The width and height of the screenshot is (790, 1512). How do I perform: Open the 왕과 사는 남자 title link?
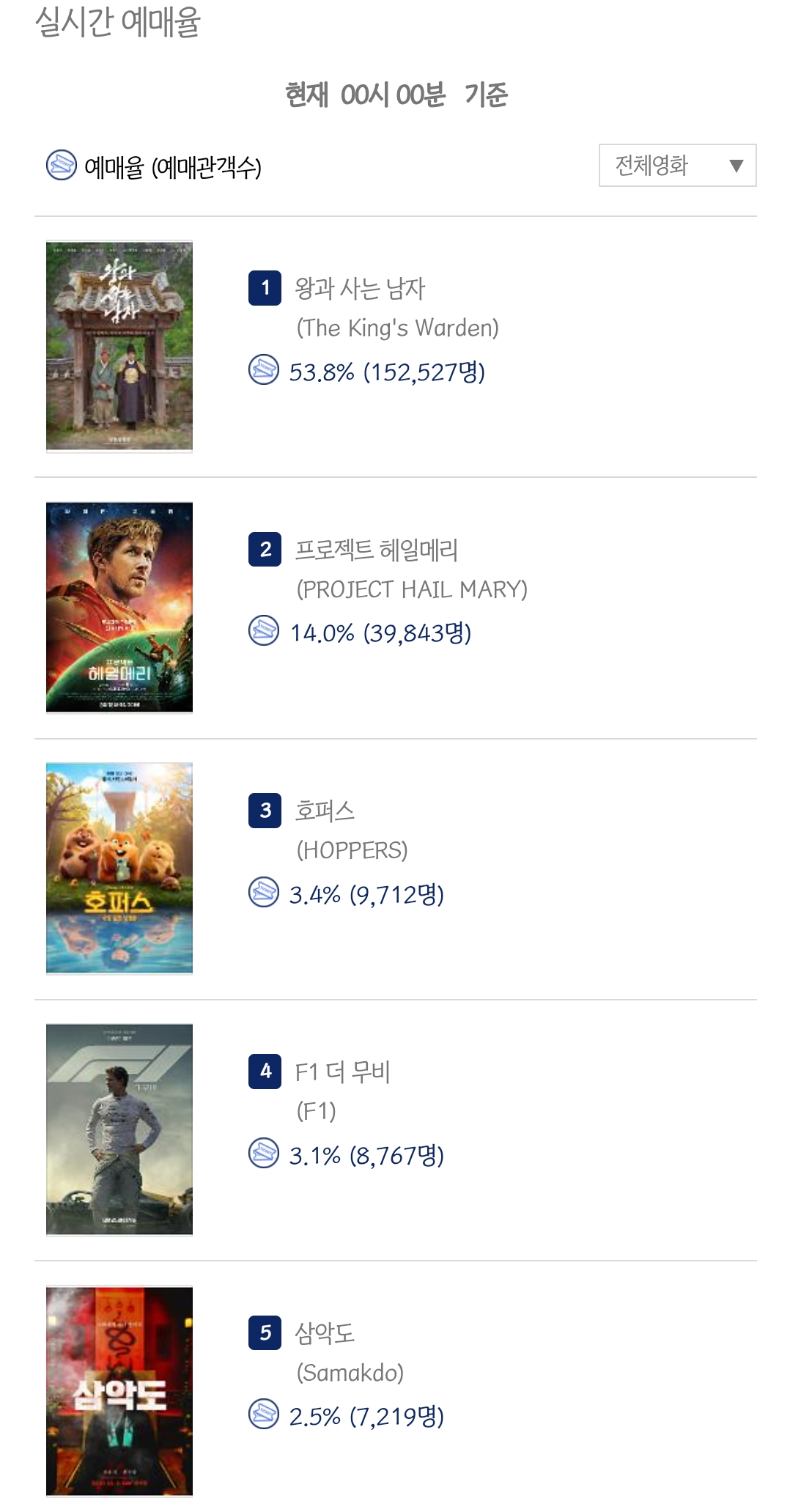pos(360,289)
